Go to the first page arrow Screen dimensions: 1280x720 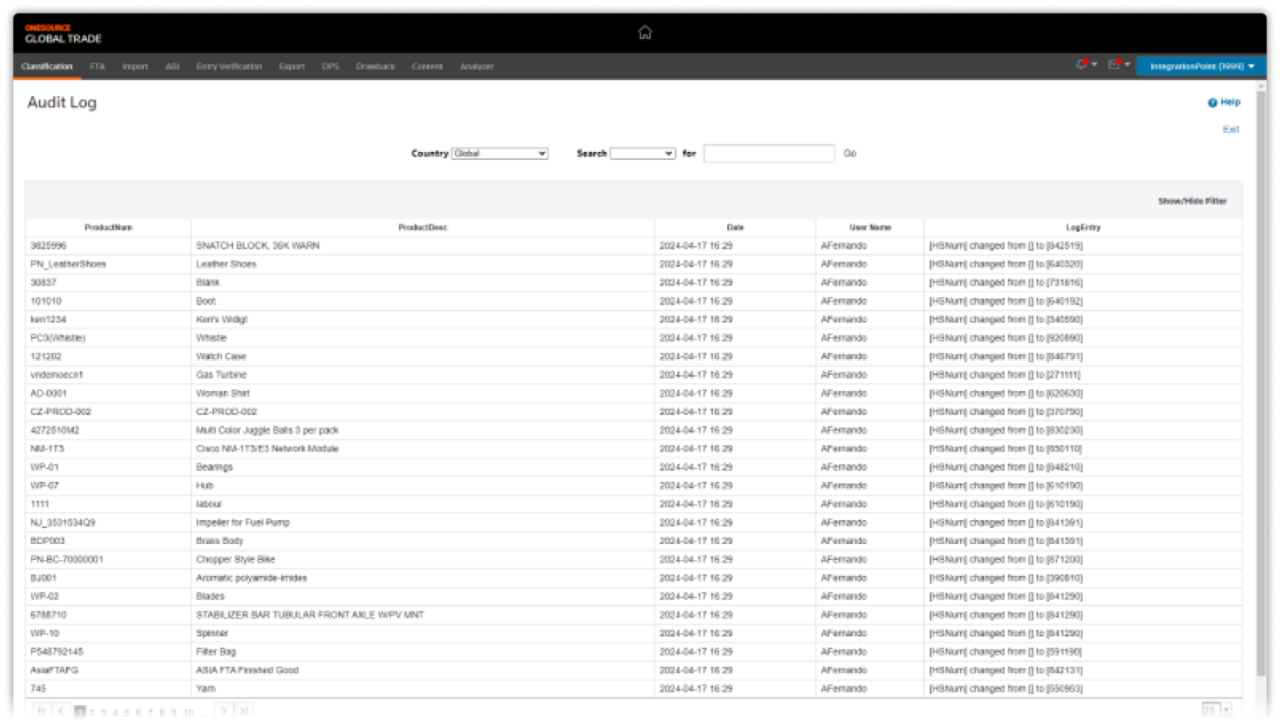click(x=42, y=711)
